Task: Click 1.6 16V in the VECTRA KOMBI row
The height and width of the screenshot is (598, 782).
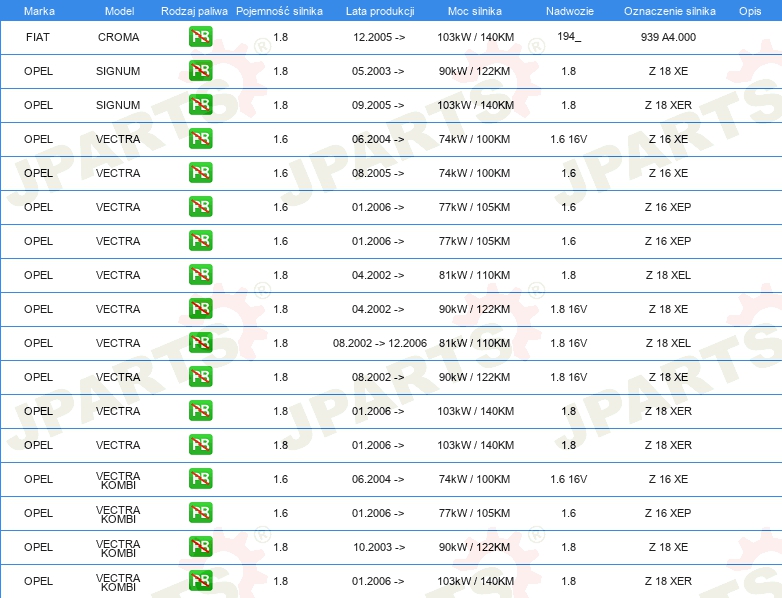Action: coord(569,479)
